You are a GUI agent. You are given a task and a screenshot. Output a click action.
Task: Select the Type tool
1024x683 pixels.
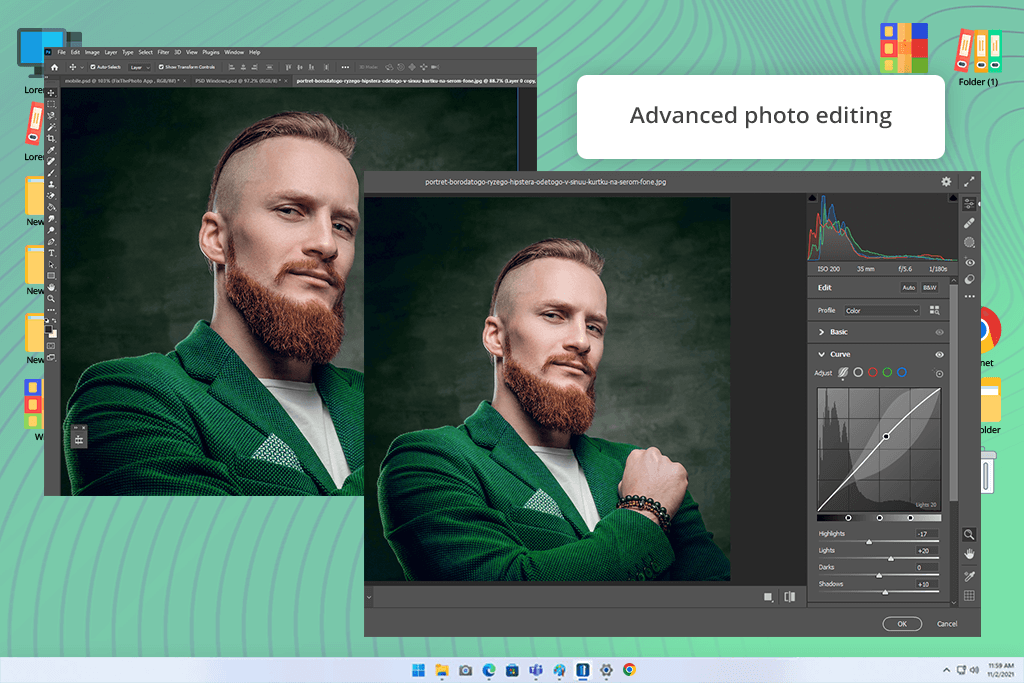[51, 253]
